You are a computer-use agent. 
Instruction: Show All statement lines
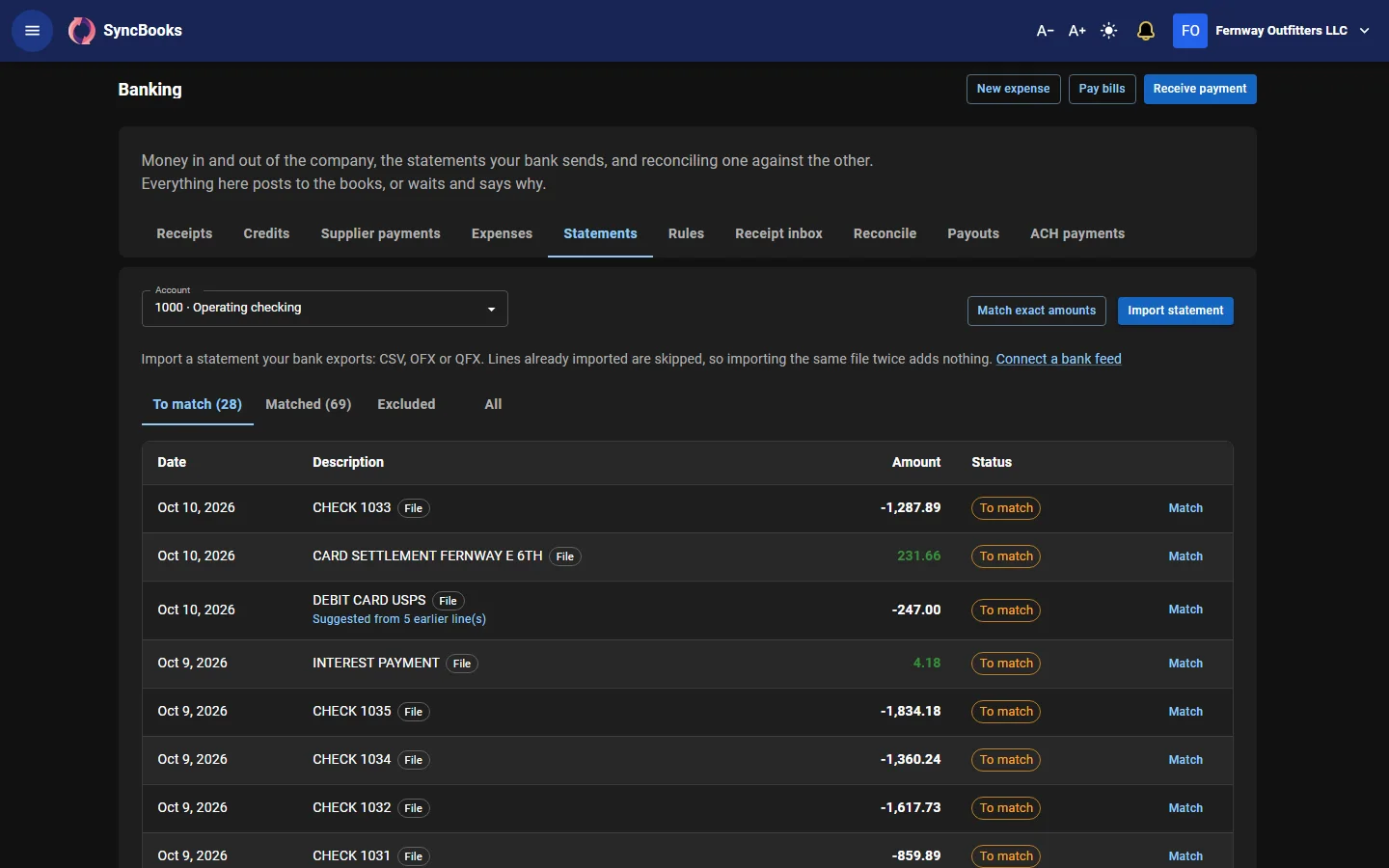493,404
